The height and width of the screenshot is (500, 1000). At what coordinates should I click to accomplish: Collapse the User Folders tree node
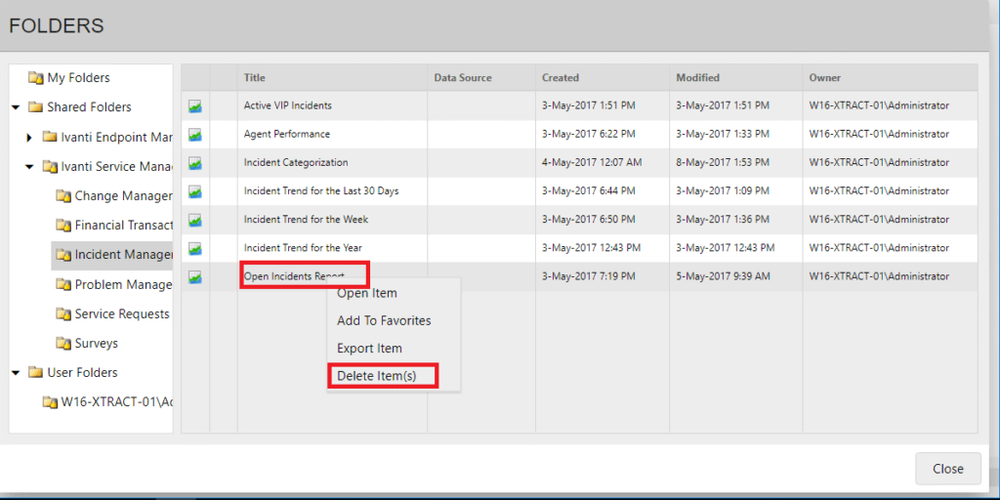pyautogui.click(x=15, y=372)
